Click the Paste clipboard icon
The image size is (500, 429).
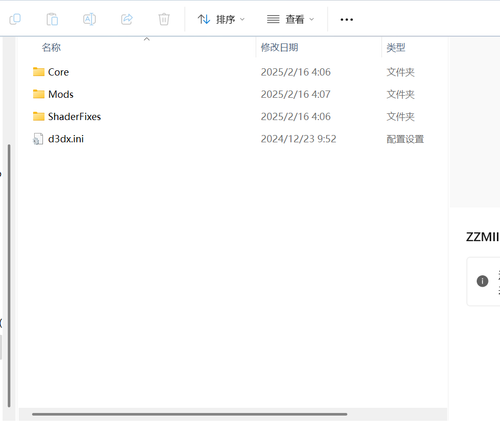52,19
